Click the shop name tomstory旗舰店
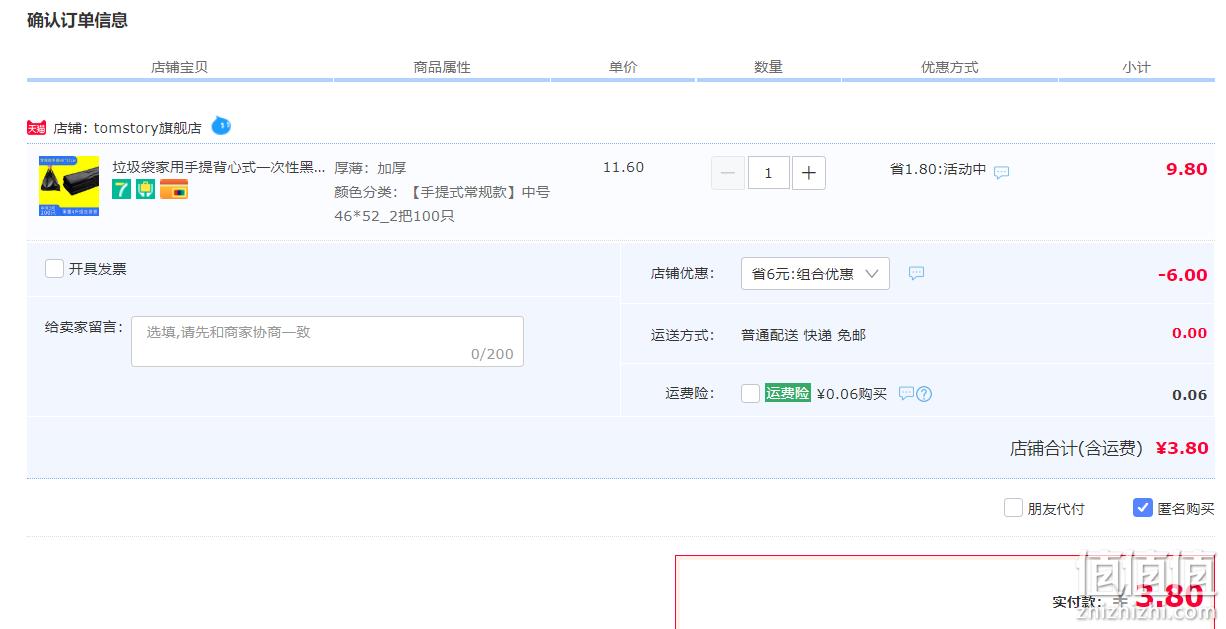The height and width of the screenshot is (629, 1226). [x=148, y=128]
